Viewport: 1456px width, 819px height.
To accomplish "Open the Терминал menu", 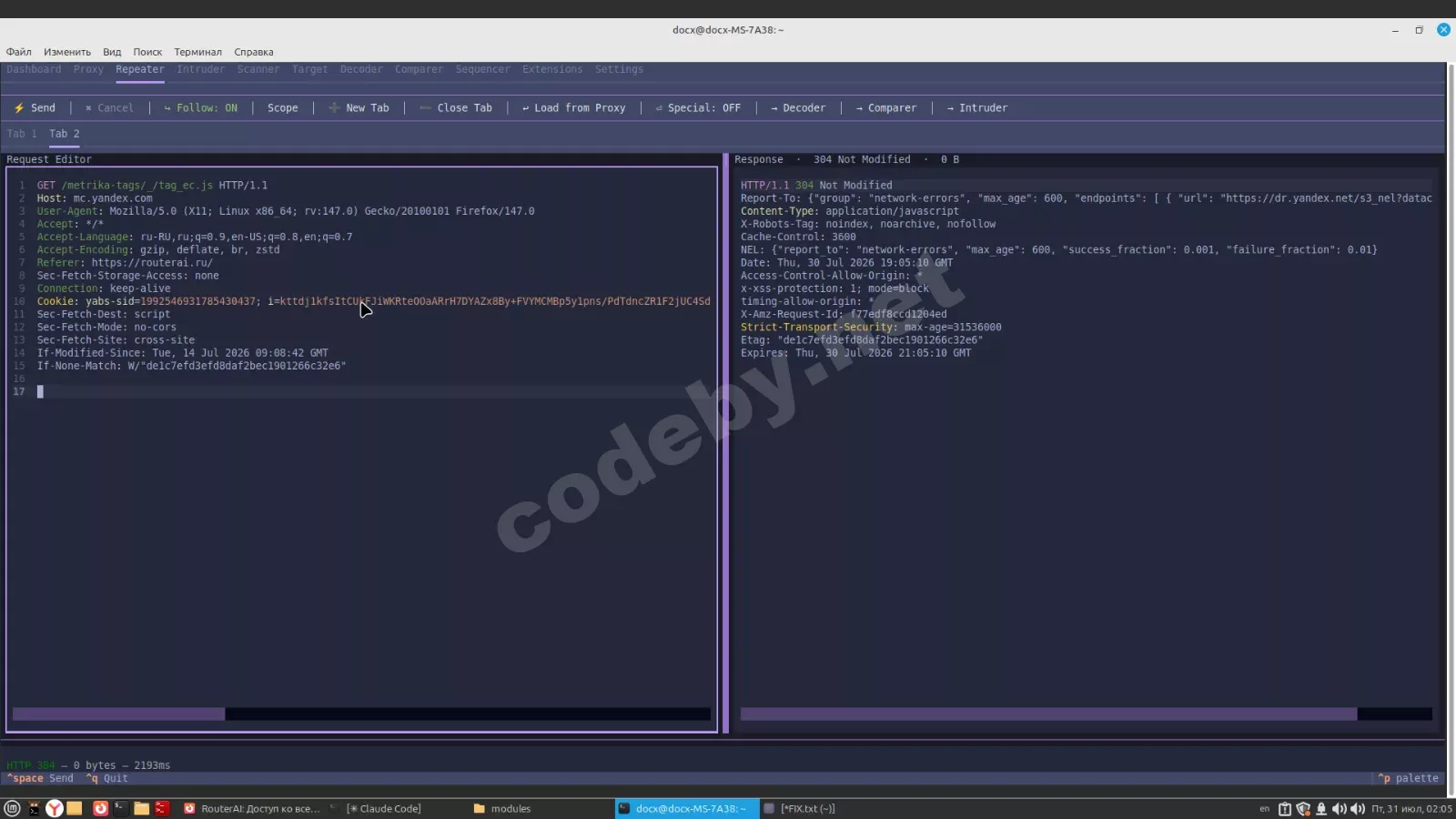I will 198,52.
